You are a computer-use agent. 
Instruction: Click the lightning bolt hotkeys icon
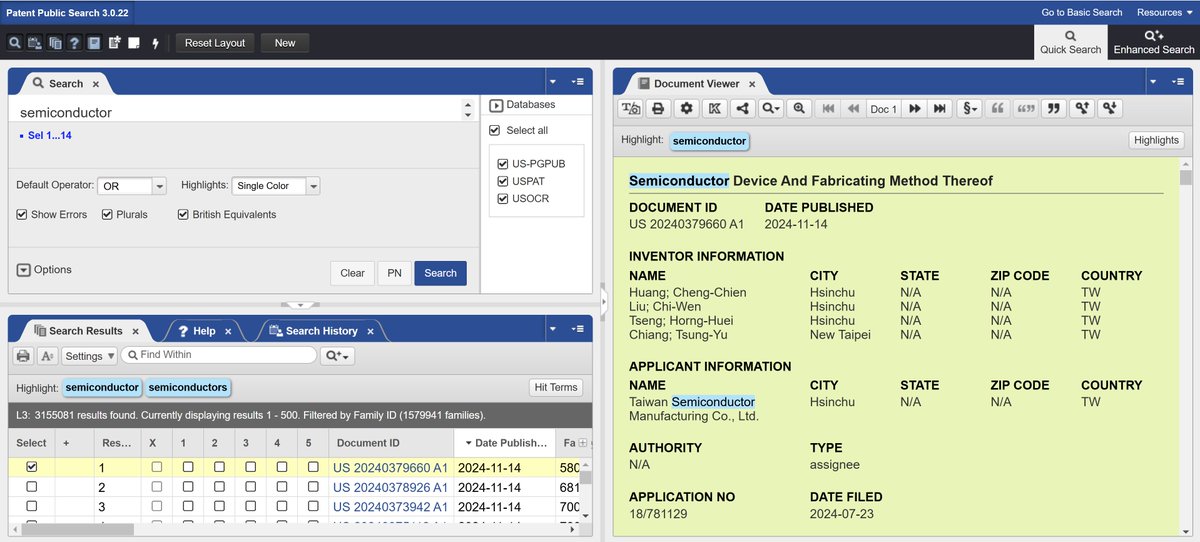(155, 43)
